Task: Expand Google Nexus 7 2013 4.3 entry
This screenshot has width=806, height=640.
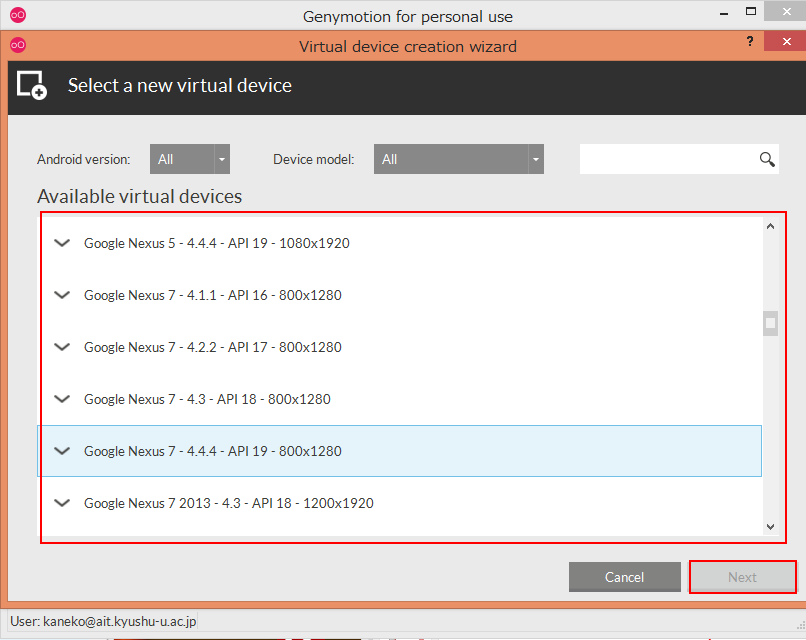Action: [62, 503]
